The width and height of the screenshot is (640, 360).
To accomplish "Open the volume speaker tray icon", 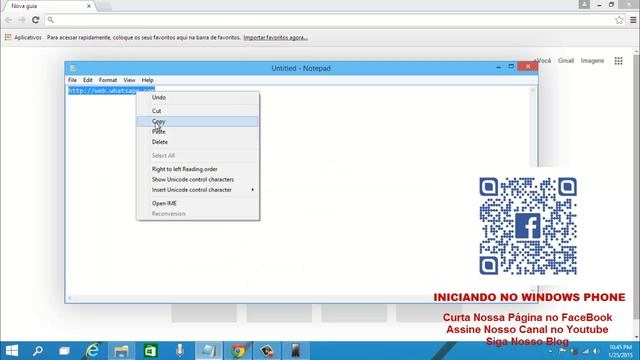I will [597, 351].
